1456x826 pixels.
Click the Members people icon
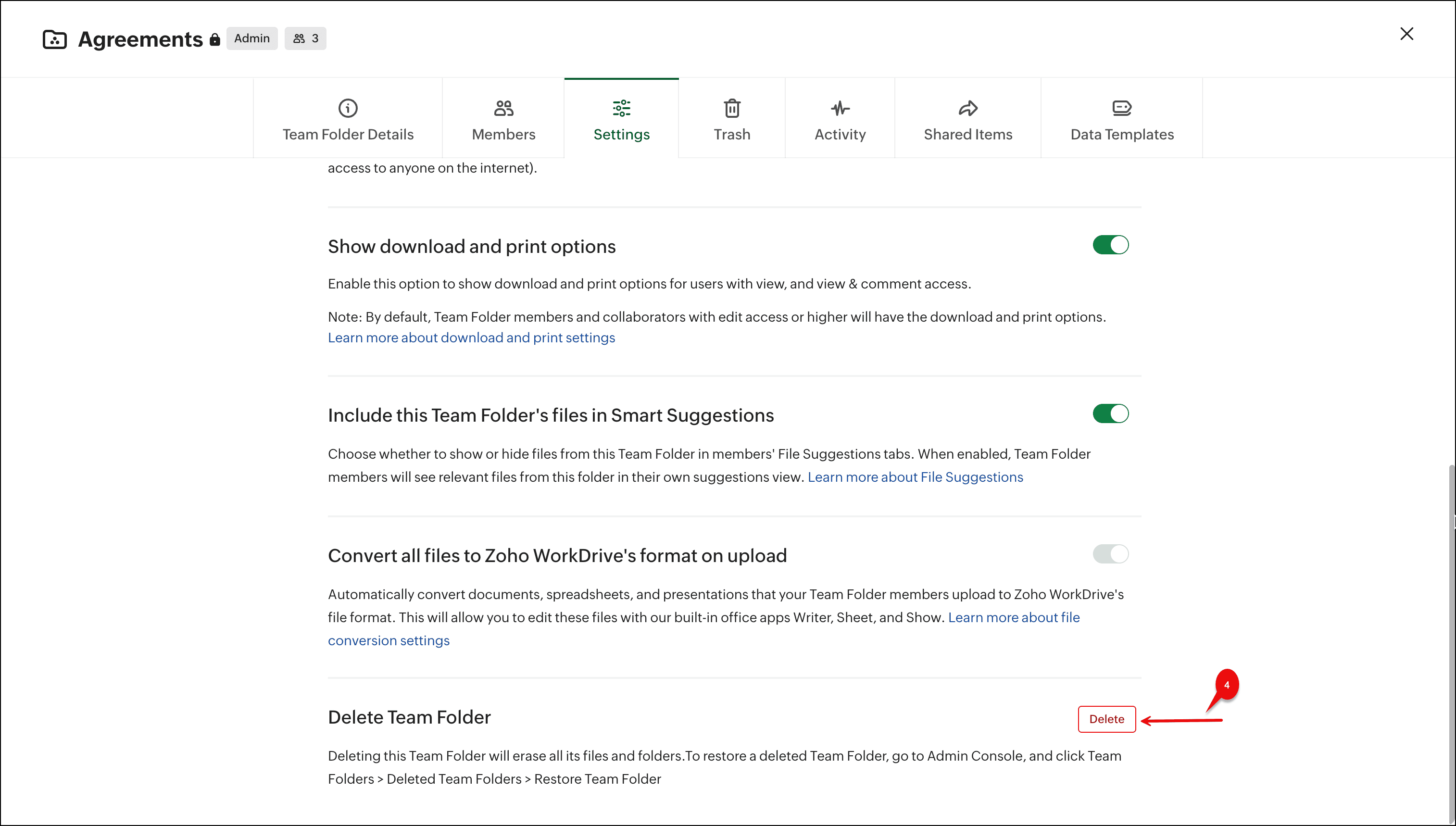503,108
